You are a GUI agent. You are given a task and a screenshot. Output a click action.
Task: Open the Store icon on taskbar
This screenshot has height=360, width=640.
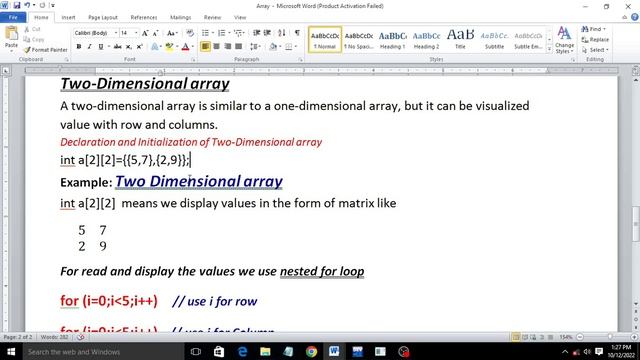coord(219,351)
